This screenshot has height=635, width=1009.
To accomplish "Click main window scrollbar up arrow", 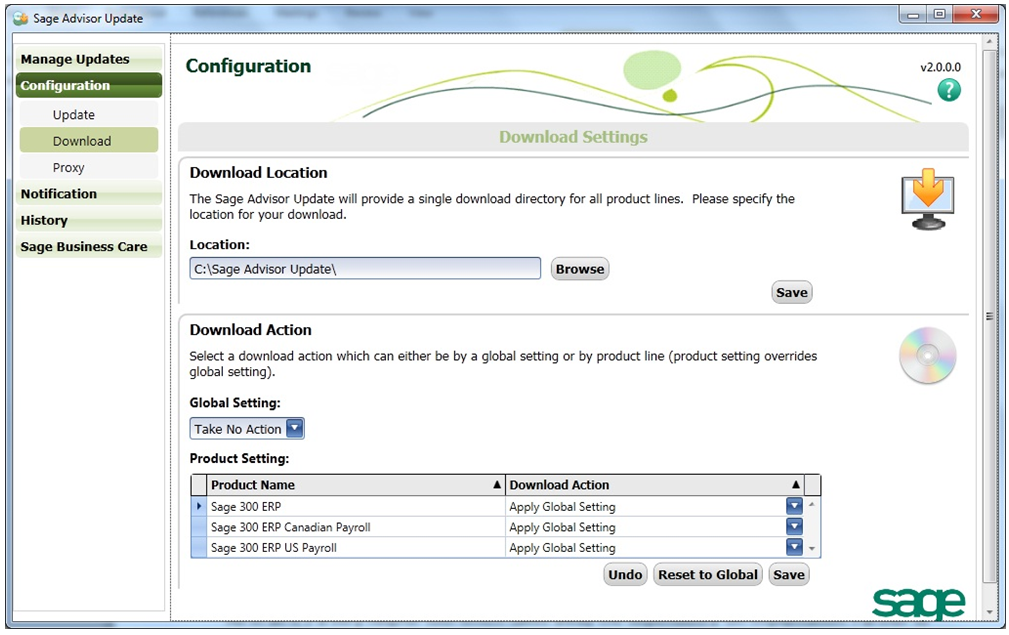I will 990,42.
